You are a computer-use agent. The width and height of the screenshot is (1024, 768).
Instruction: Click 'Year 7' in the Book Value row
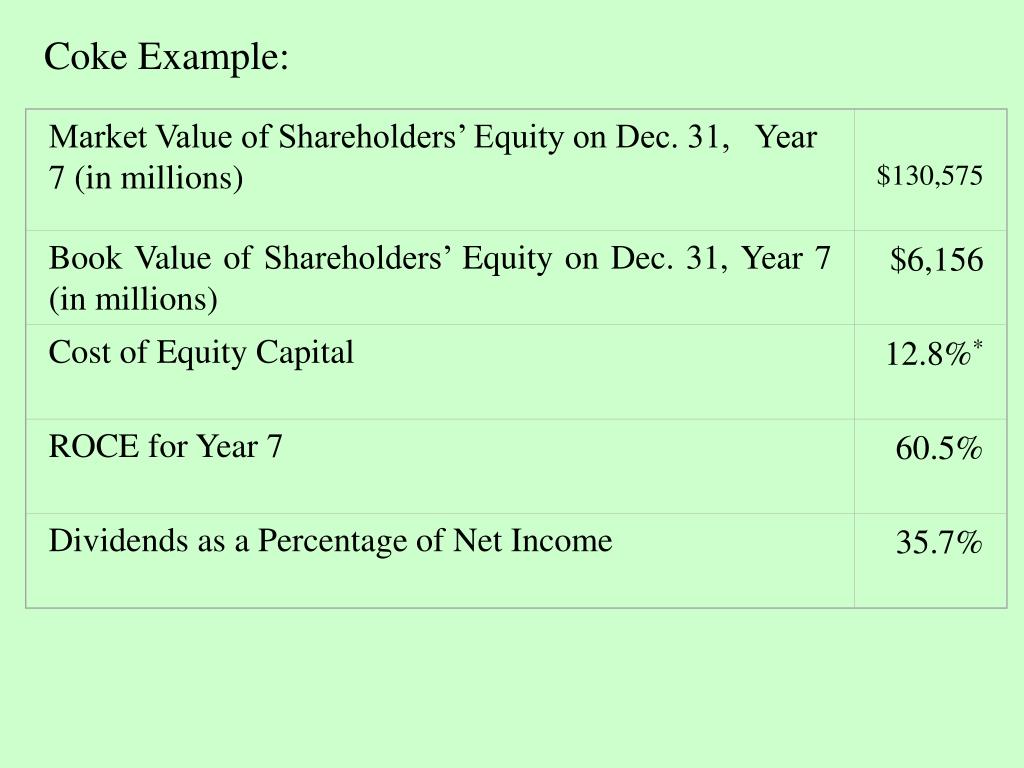coord(786,258)
